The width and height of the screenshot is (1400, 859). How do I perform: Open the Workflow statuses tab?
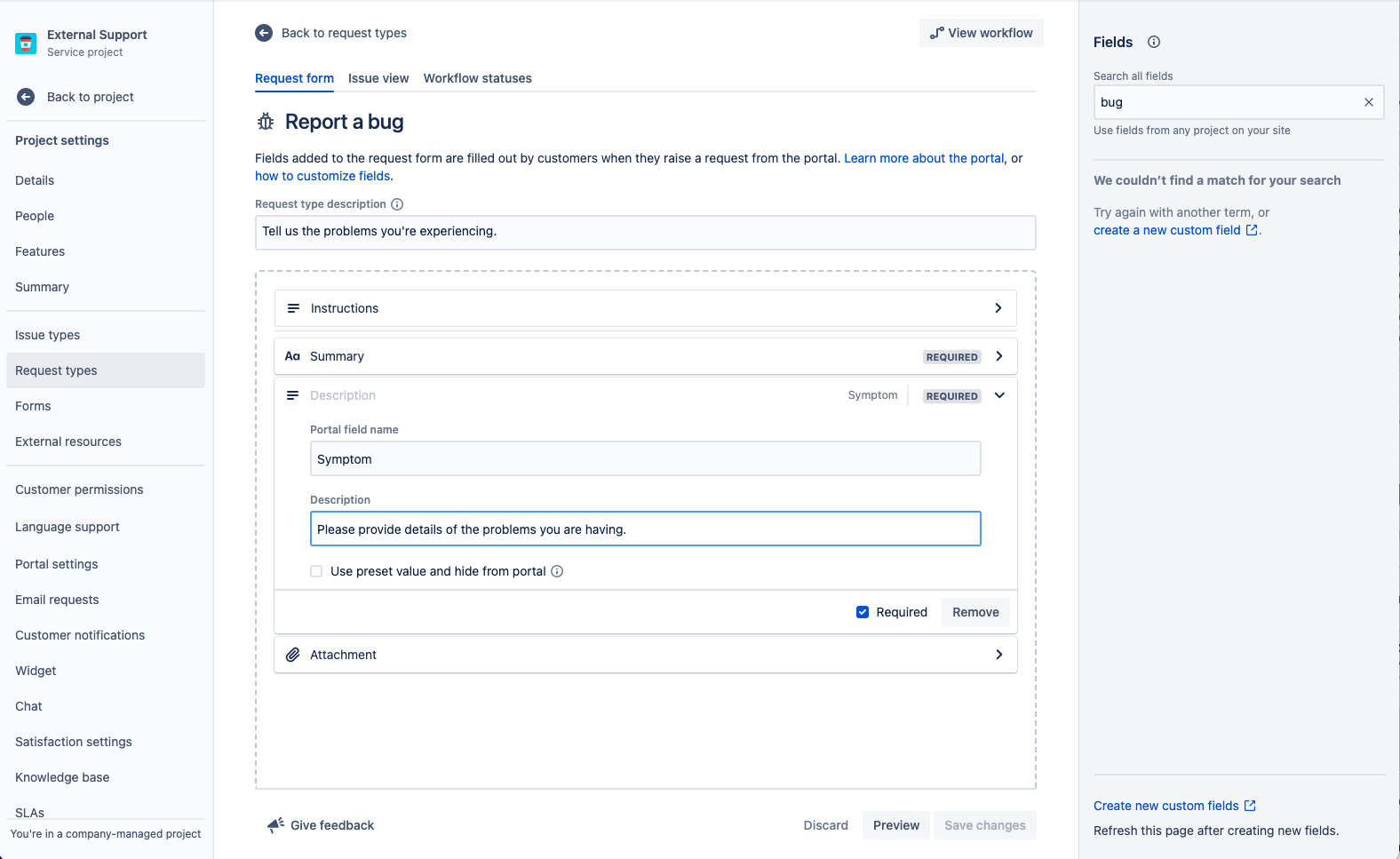tap(477, 78)
